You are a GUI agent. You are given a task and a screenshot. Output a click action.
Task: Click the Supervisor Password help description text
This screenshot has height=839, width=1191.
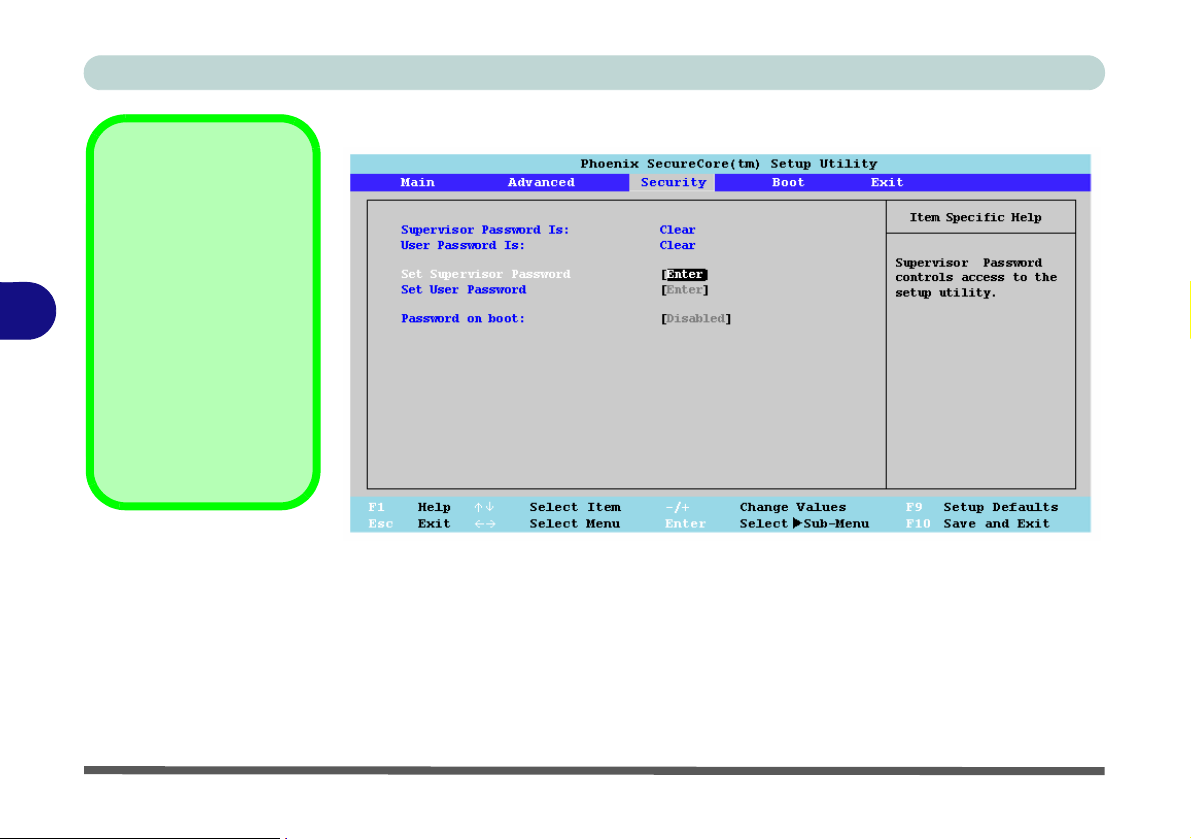[x=976, y=278]
